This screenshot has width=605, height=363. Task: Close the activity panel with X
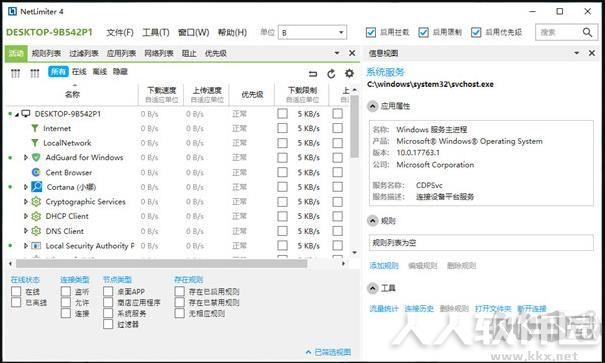pyautogui.click(x=352, y=53)
